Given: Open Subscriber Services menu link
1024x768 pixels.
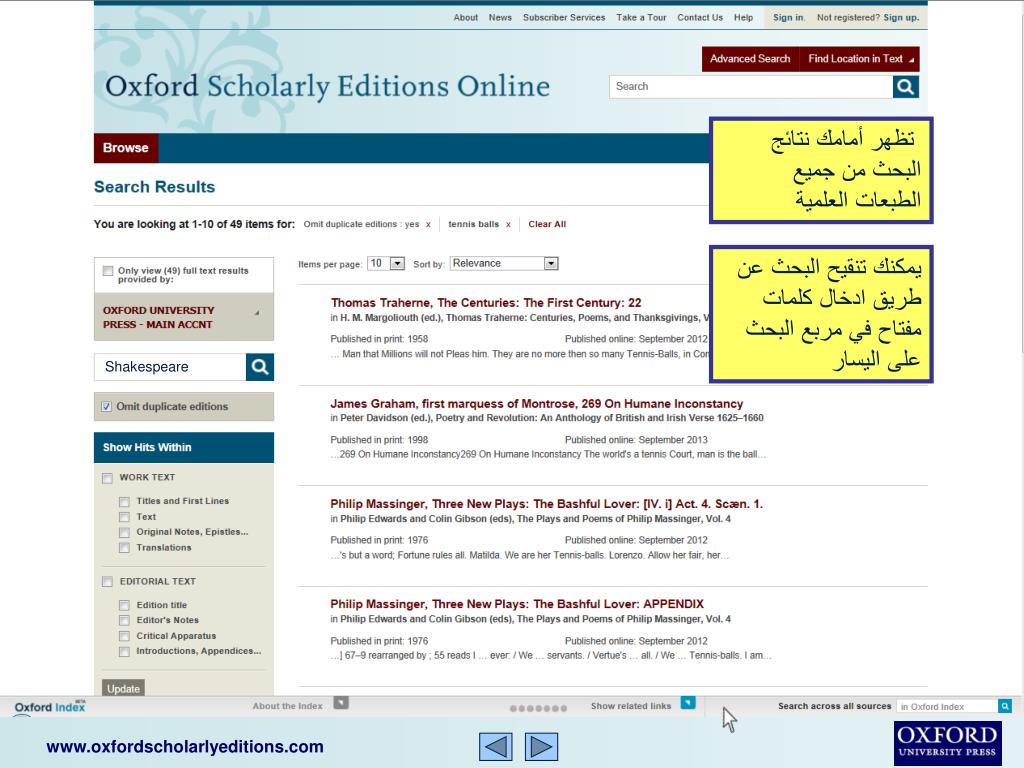Looking at the screenshot, I should [564, 18].
